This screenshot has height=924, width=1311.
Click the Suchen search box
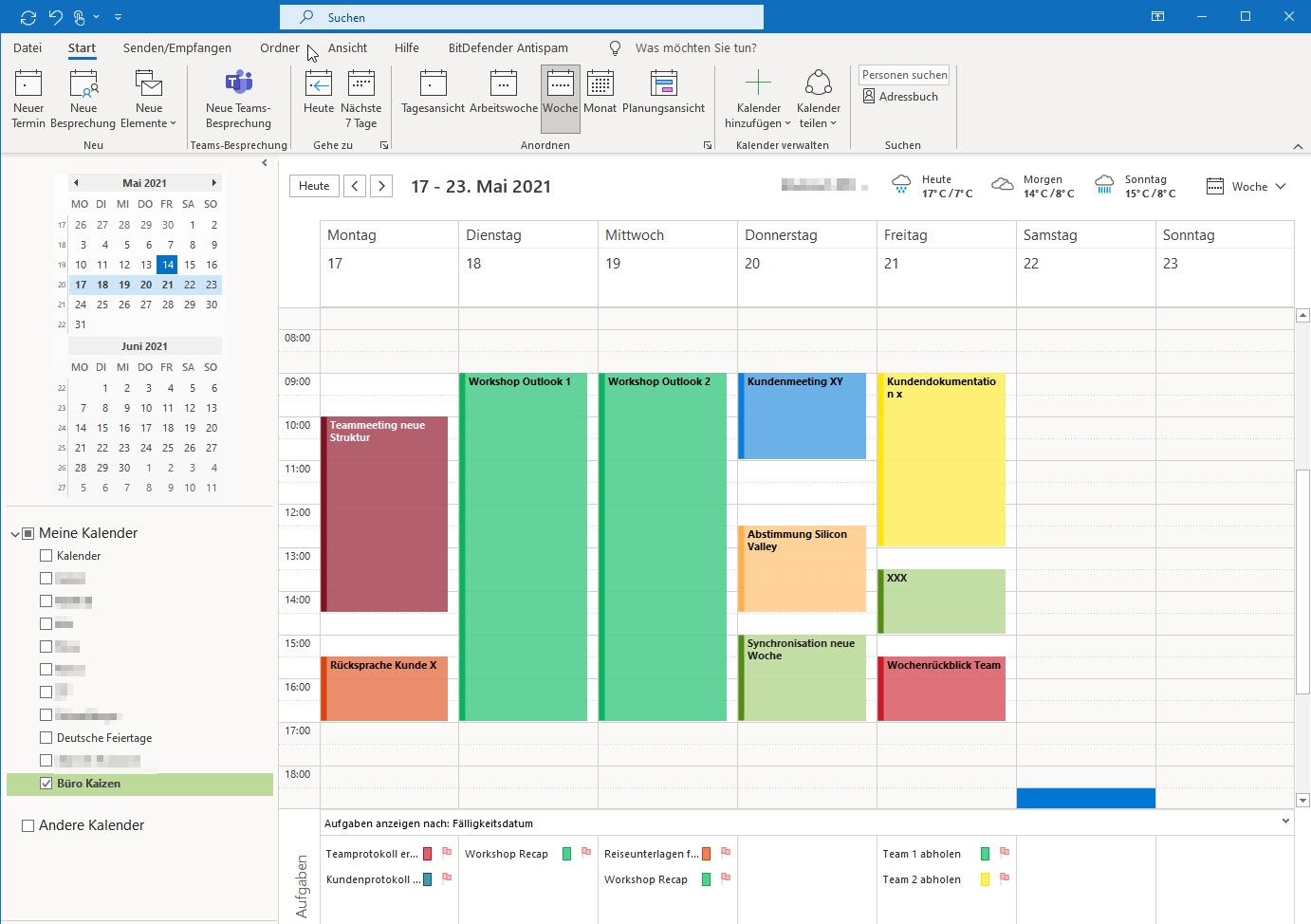(x=522, y=17)
